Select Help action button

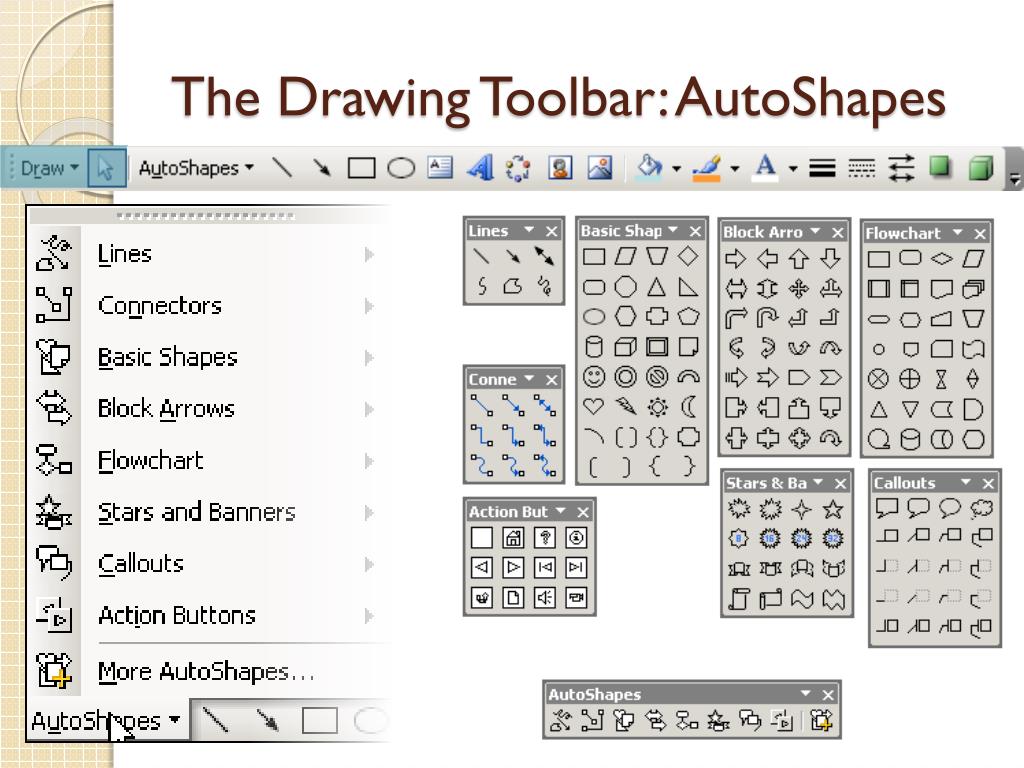(x=544, y=537)
